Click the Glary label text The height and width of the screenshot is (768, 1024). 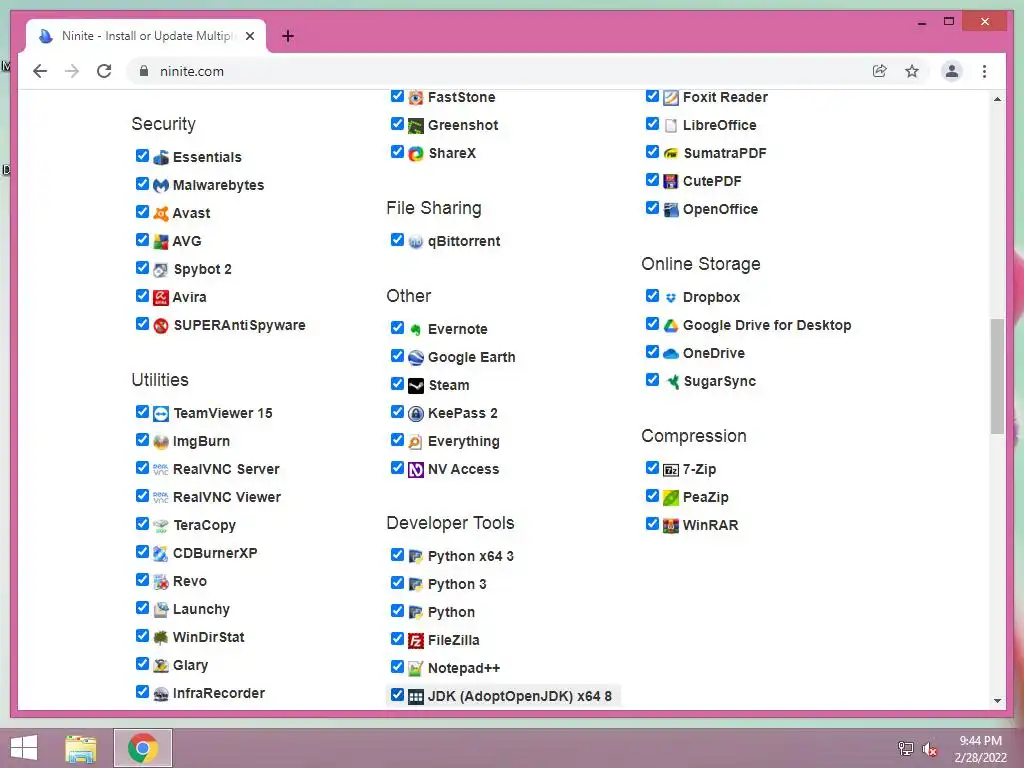(190, 665)
